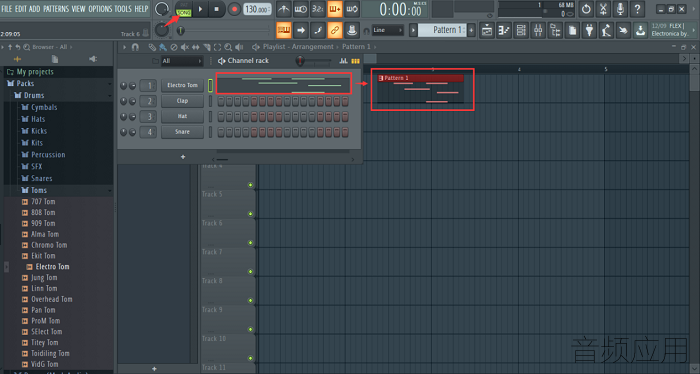Select the playlist paint brush tool

click(163, 47)
